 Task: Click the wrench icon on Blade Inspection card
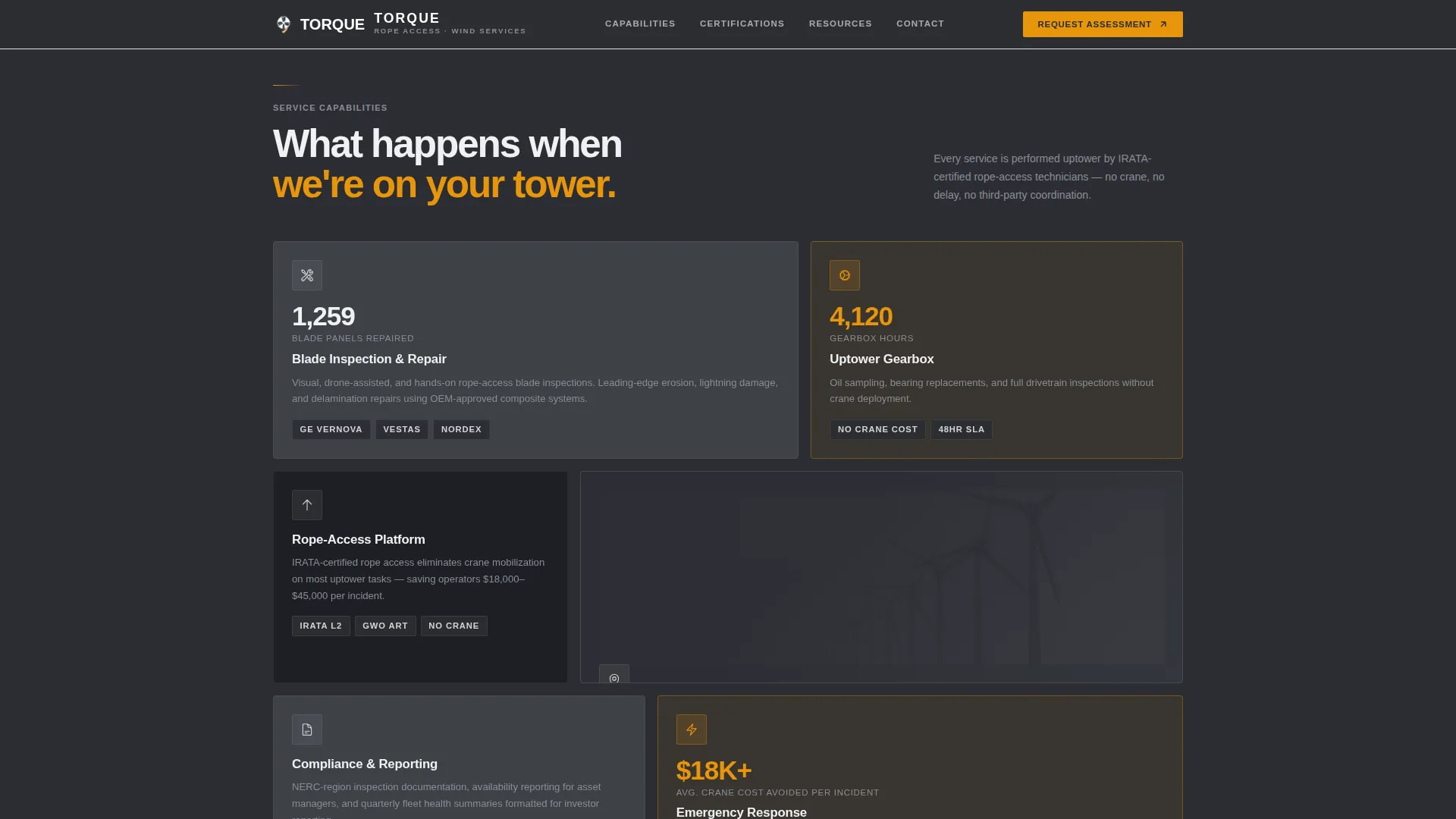pyautogui.click(x=307, y=275)
